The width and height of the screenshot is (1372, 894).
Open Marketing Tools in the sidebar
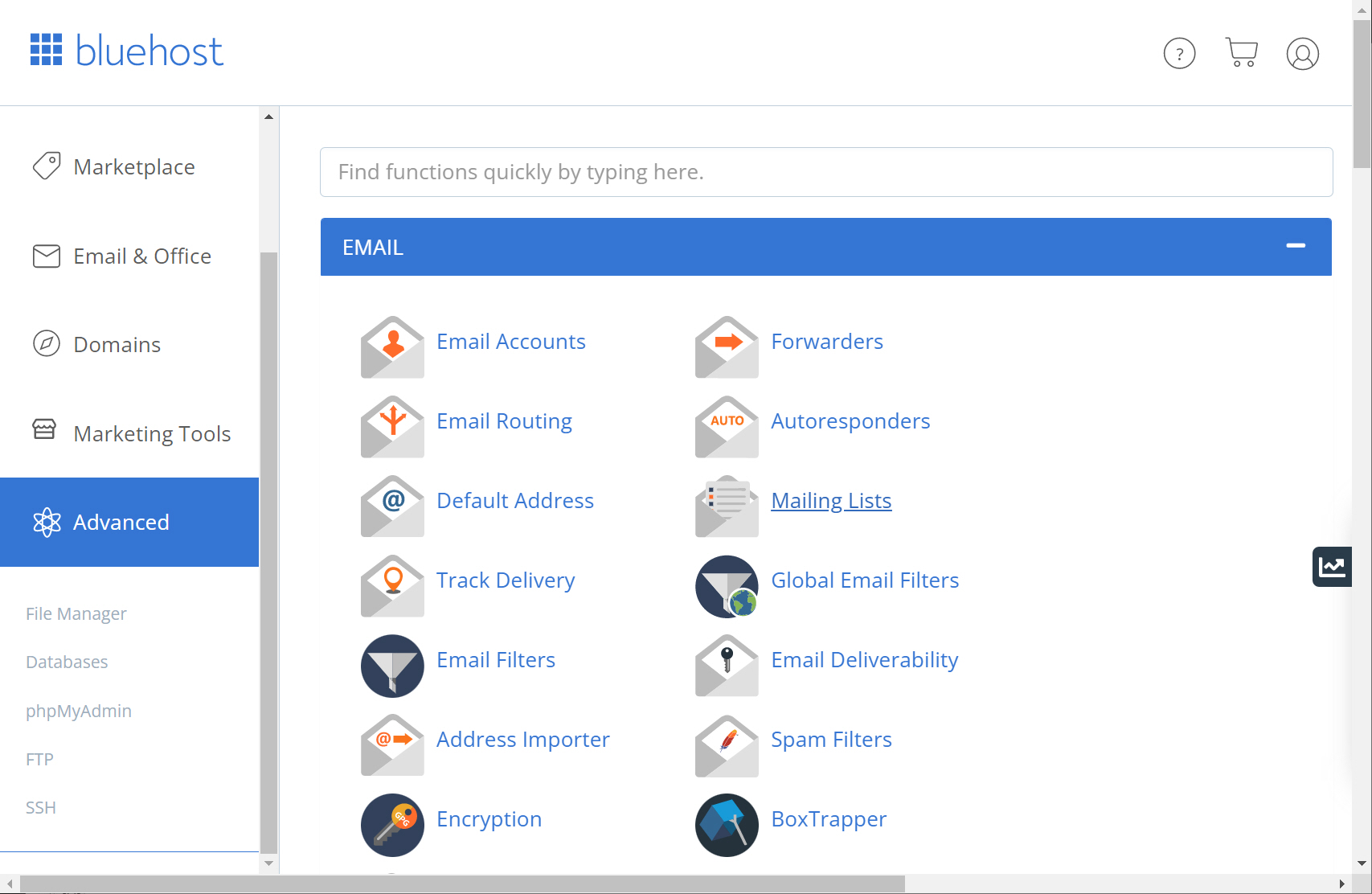click(129, 433)
